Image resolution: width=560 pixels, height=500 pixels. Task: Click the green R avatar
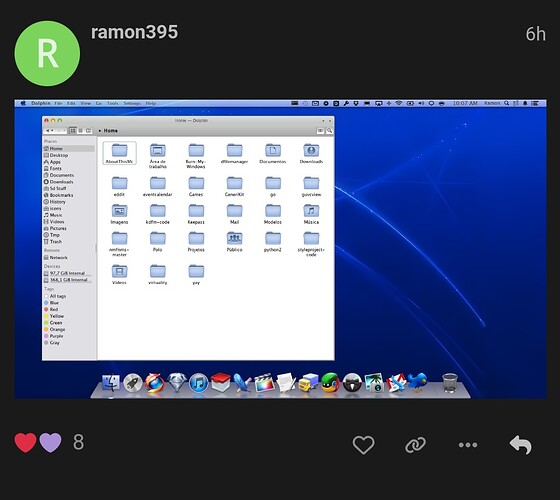[x=47, y=54]
